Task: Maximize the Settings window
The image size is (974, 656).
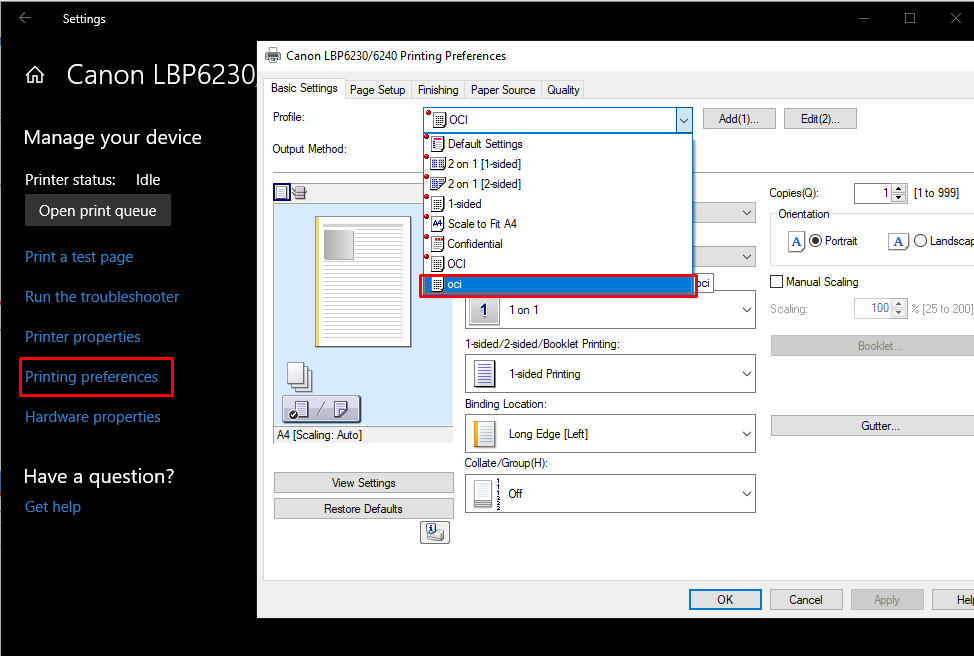Action: 910,18
